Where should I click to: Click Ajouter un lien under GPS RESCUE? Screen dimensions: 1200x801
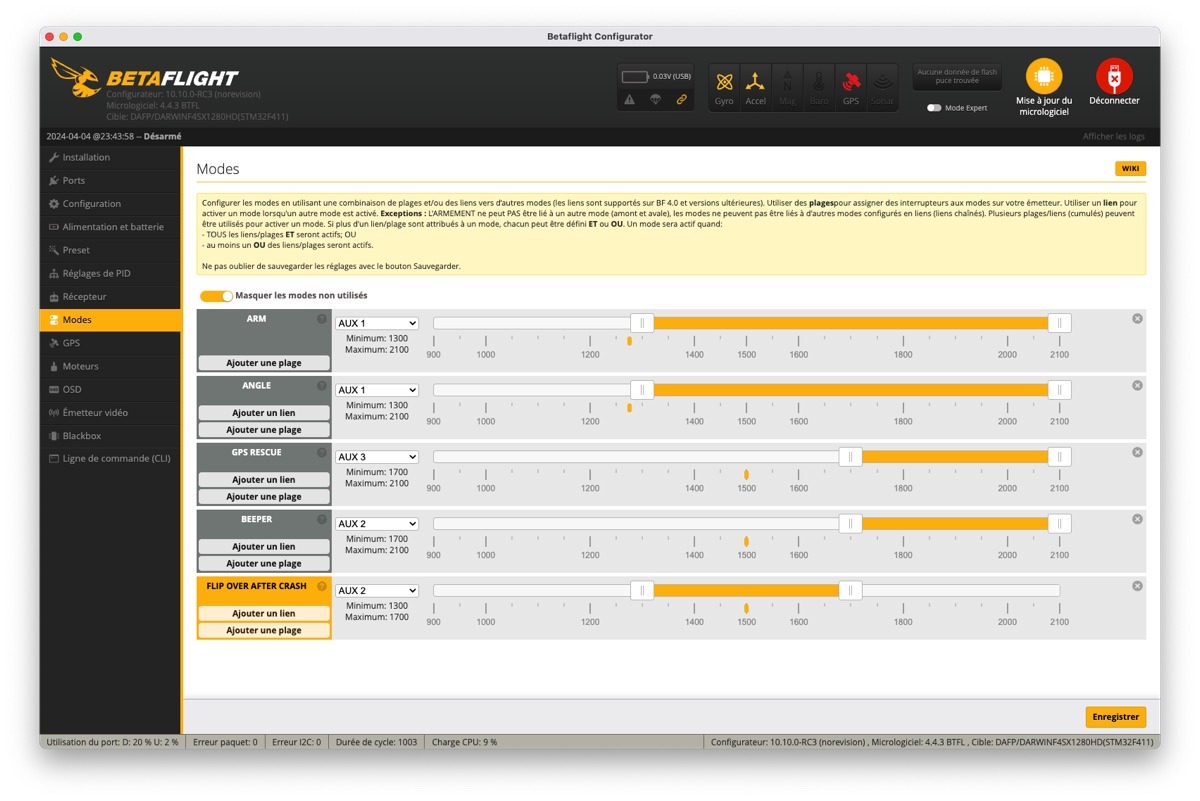pos(264,480)
